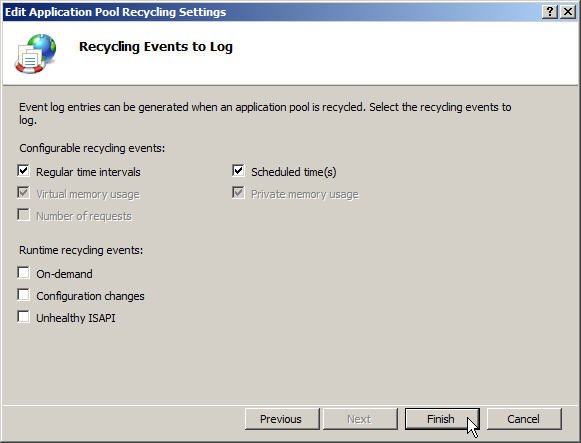Viewport: 581px width, 443px height.
Task: Click the IIS globe wizard icon
Action: tap(36, 53)
